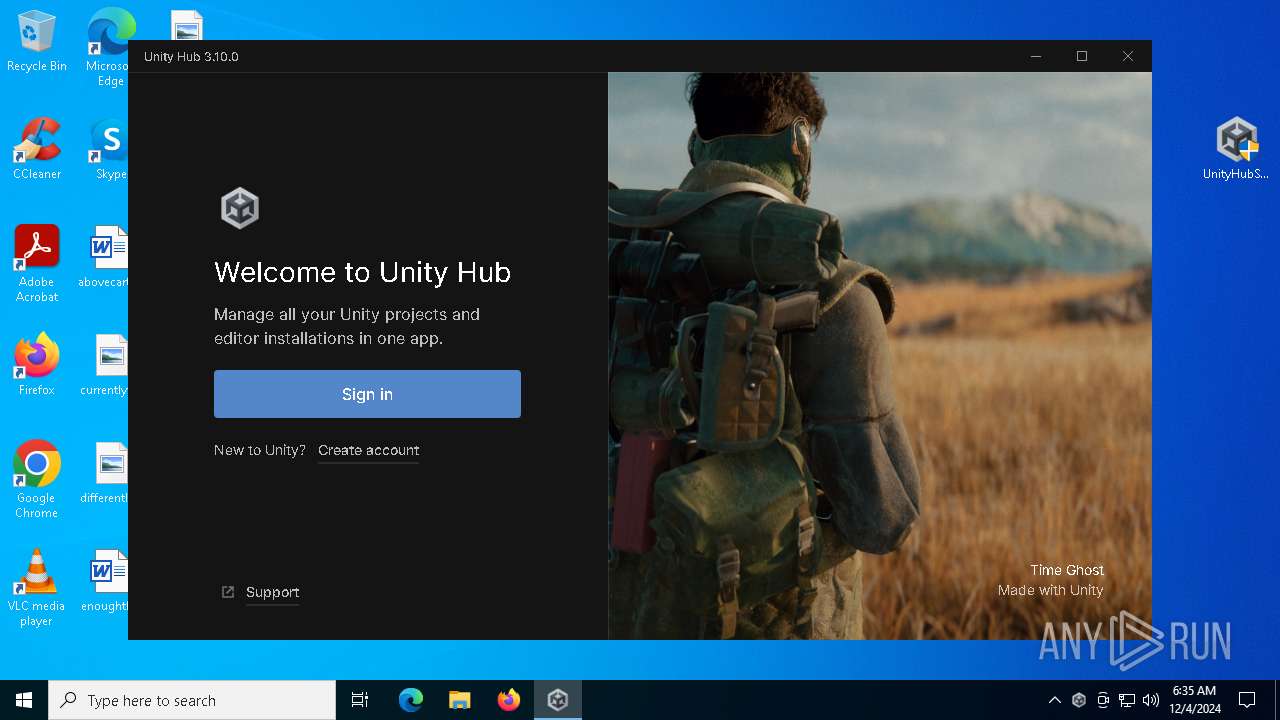Screen dimensions: 1280x720
Task: Click the Unity Hub 3.10.0 title text
Action: pyautogui.click(x=191, y=56)
